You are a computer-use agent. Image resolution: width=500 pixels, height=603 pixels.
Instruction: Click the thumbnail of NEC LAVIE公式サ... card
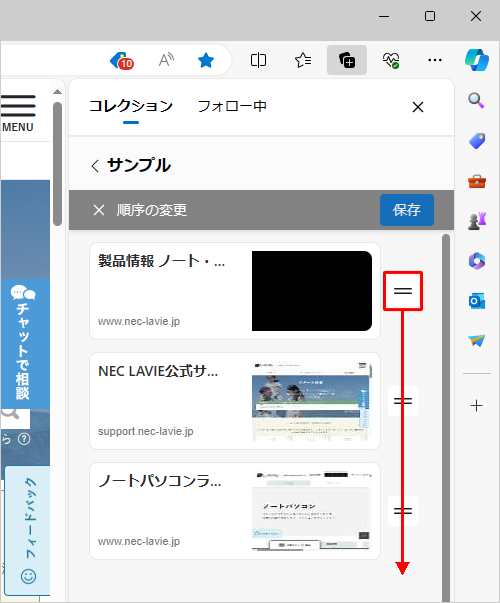[312, 401]
